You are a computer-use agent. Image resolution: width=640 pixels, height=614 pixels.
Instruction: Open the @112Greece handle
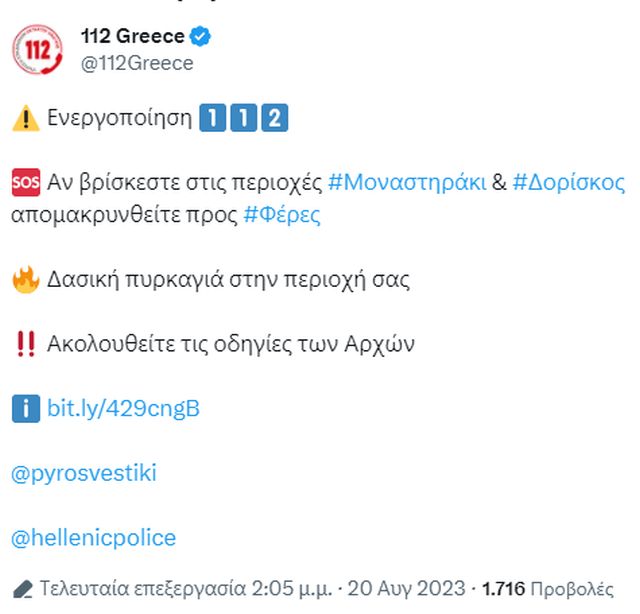pos(137,63)
